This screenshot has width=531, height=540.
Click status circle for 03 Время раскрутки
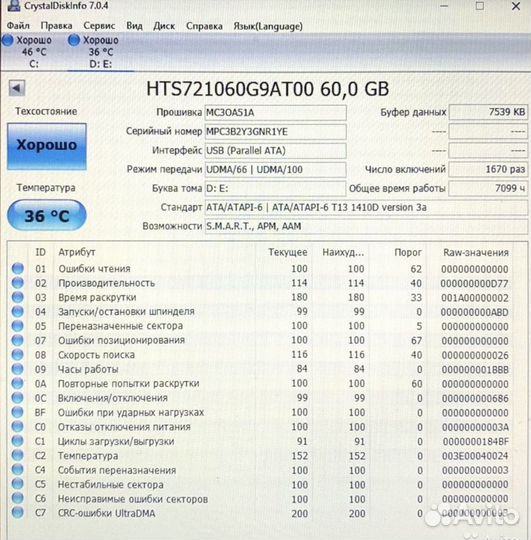click(18, 297)
